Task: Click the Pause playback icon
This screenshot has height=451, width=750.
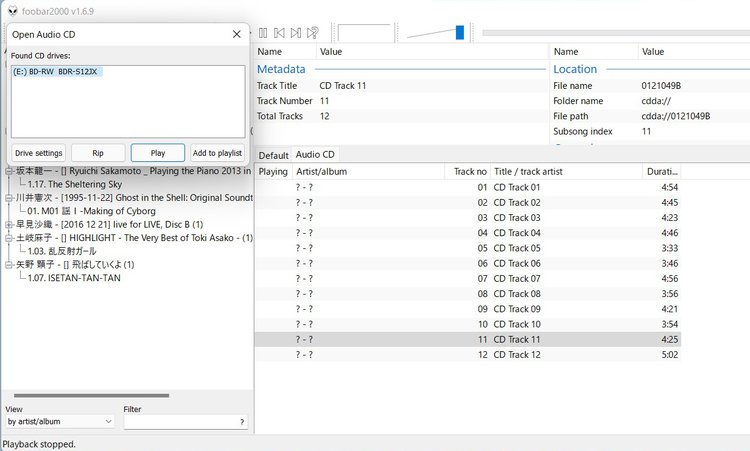Action: click(x=263, y=33)
